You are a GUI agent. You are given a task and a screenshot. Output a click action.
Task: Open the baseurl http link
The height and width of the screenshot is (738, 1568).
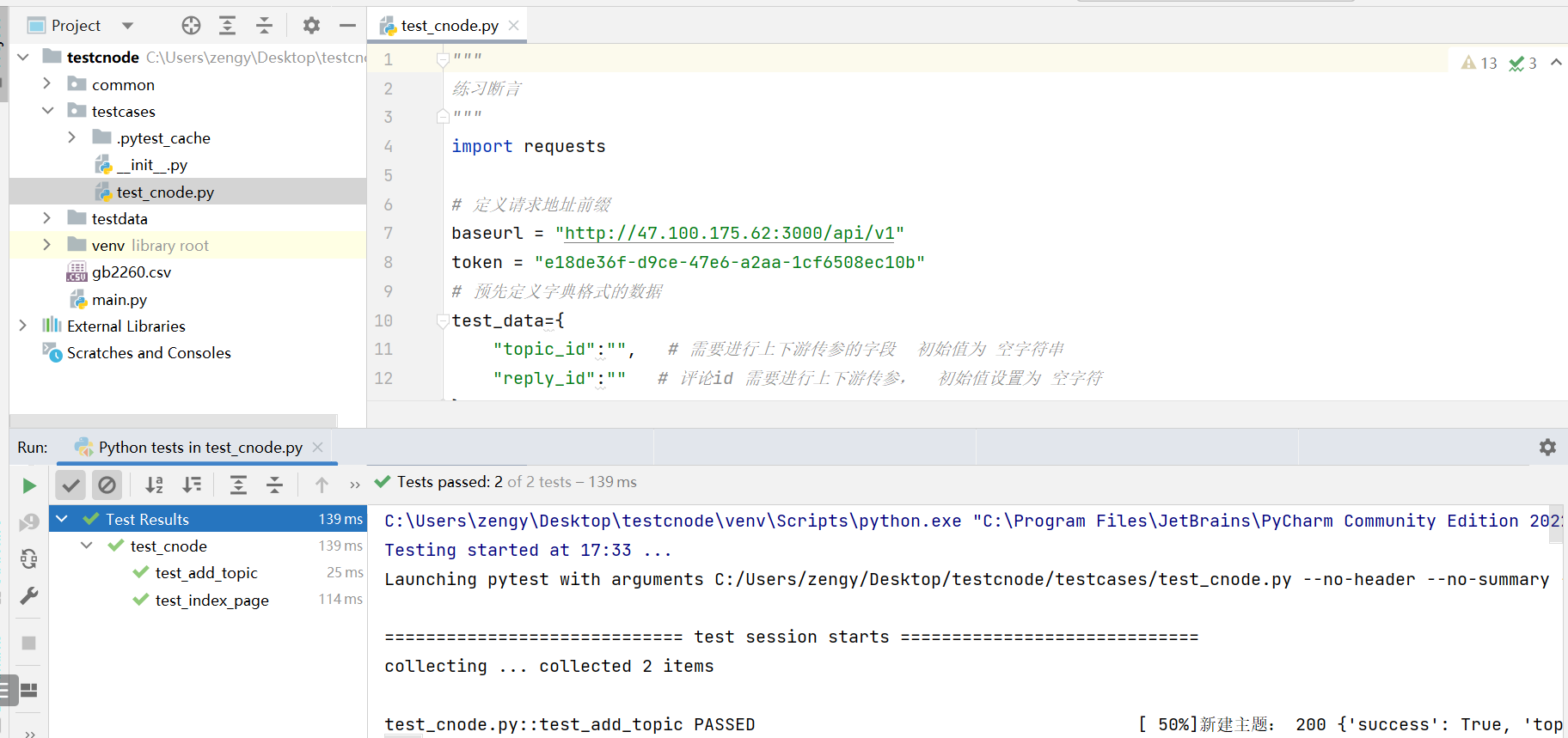(x=729, y=233)
